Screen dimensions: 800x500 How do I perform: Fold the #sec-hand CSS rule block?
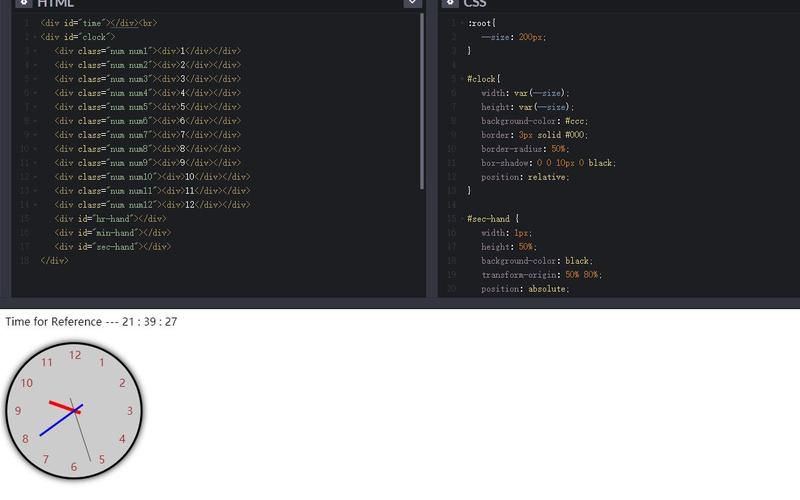point(461,219)
